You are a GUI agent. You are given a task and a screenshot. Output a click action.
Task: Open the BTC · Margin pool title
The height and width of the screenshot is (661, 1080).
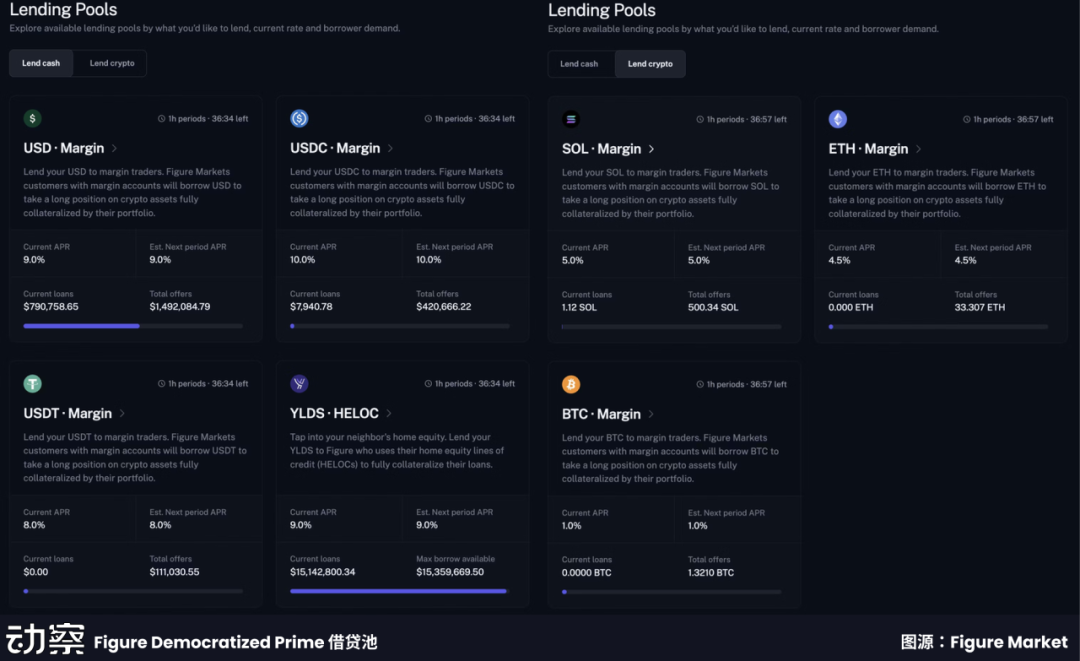601,414
